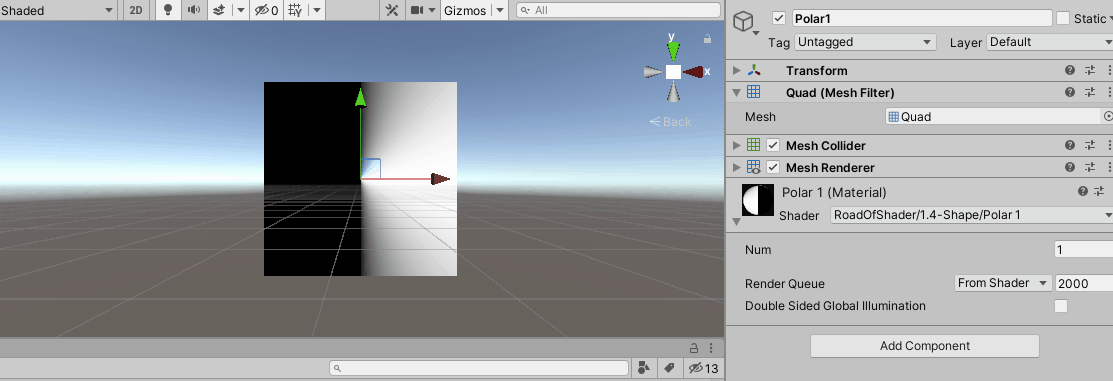Toggle 2D view mode
Viewport: 1113px width, 381px height.
click(x=136, y=10)
